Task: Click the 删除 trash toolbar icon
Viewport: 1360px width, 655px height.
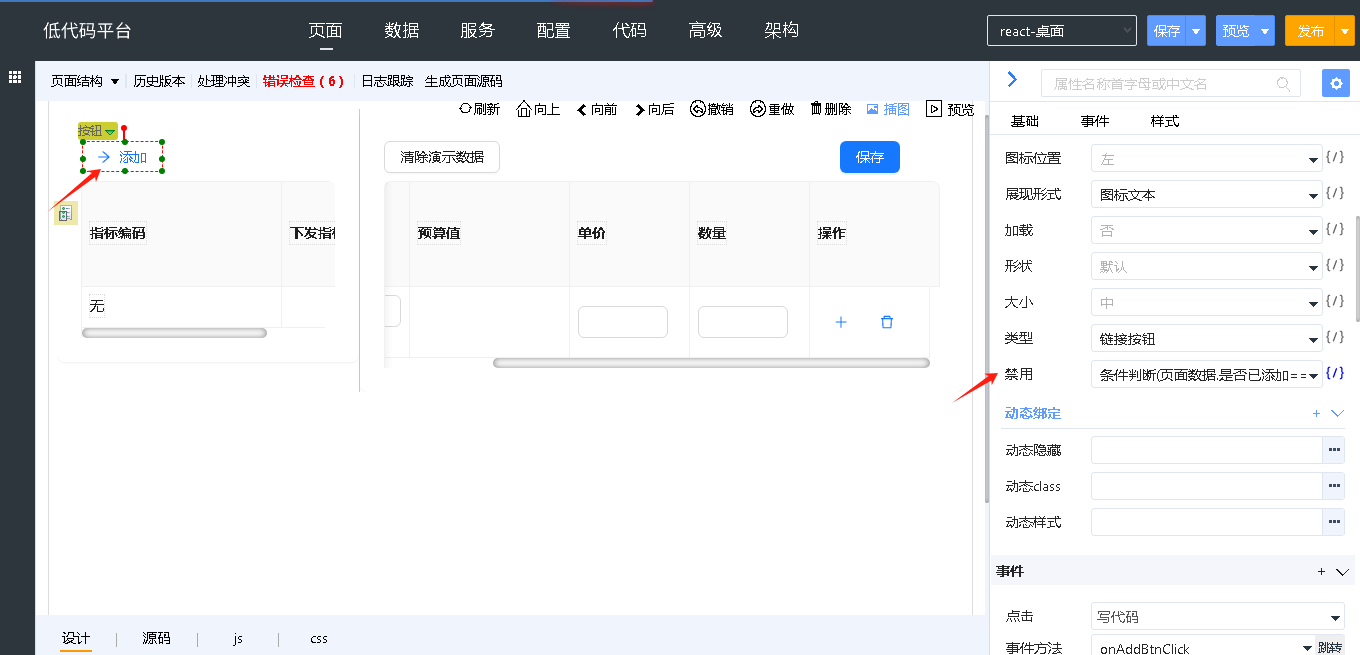Action: pyautogui.click(x=816, y=109)
